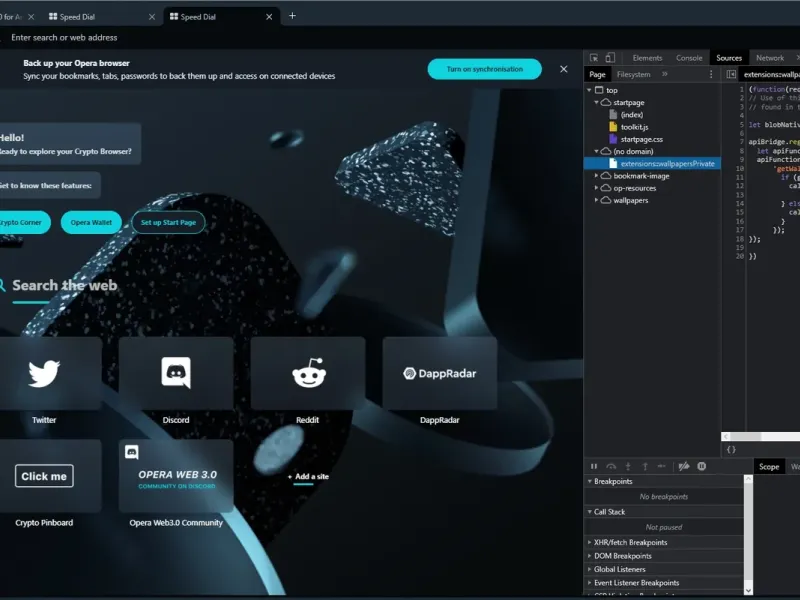This screenshot has width=800, height=600.
Task: Click the step into icon
Action: 628,466
